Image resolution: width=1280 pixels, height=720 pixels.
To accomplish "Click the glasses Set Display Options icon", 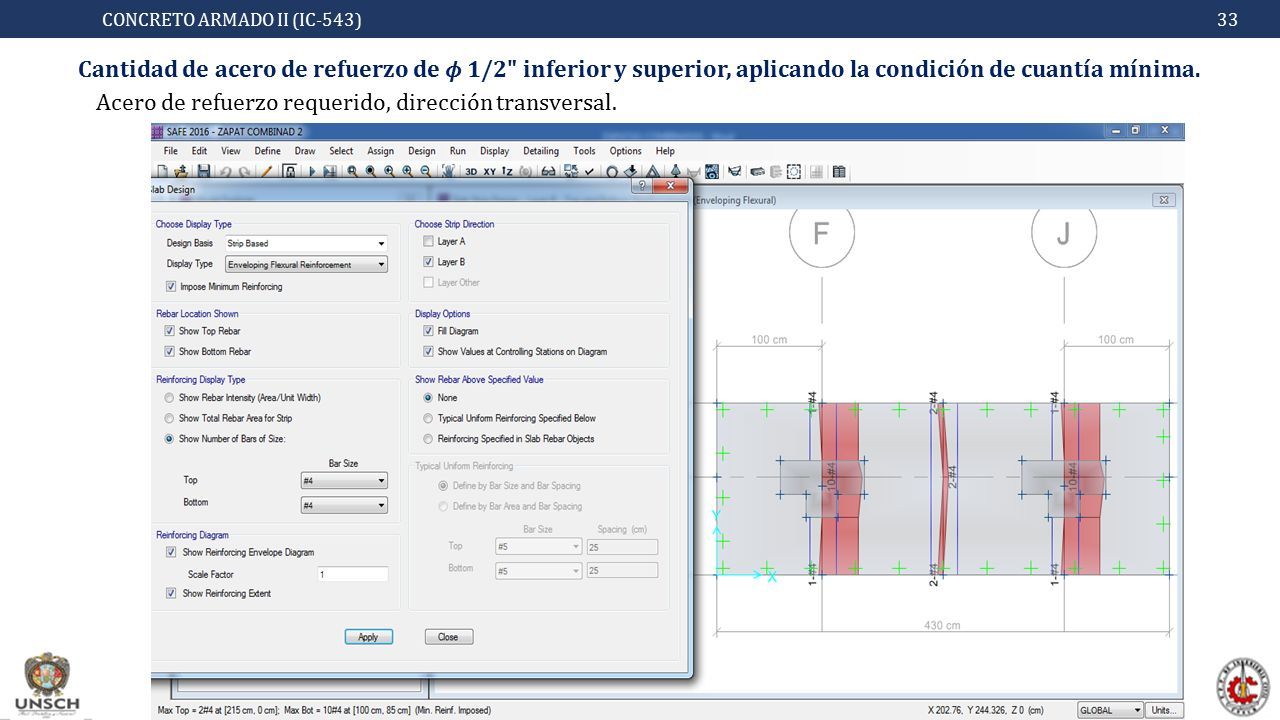I will click(x=548, y=171).
